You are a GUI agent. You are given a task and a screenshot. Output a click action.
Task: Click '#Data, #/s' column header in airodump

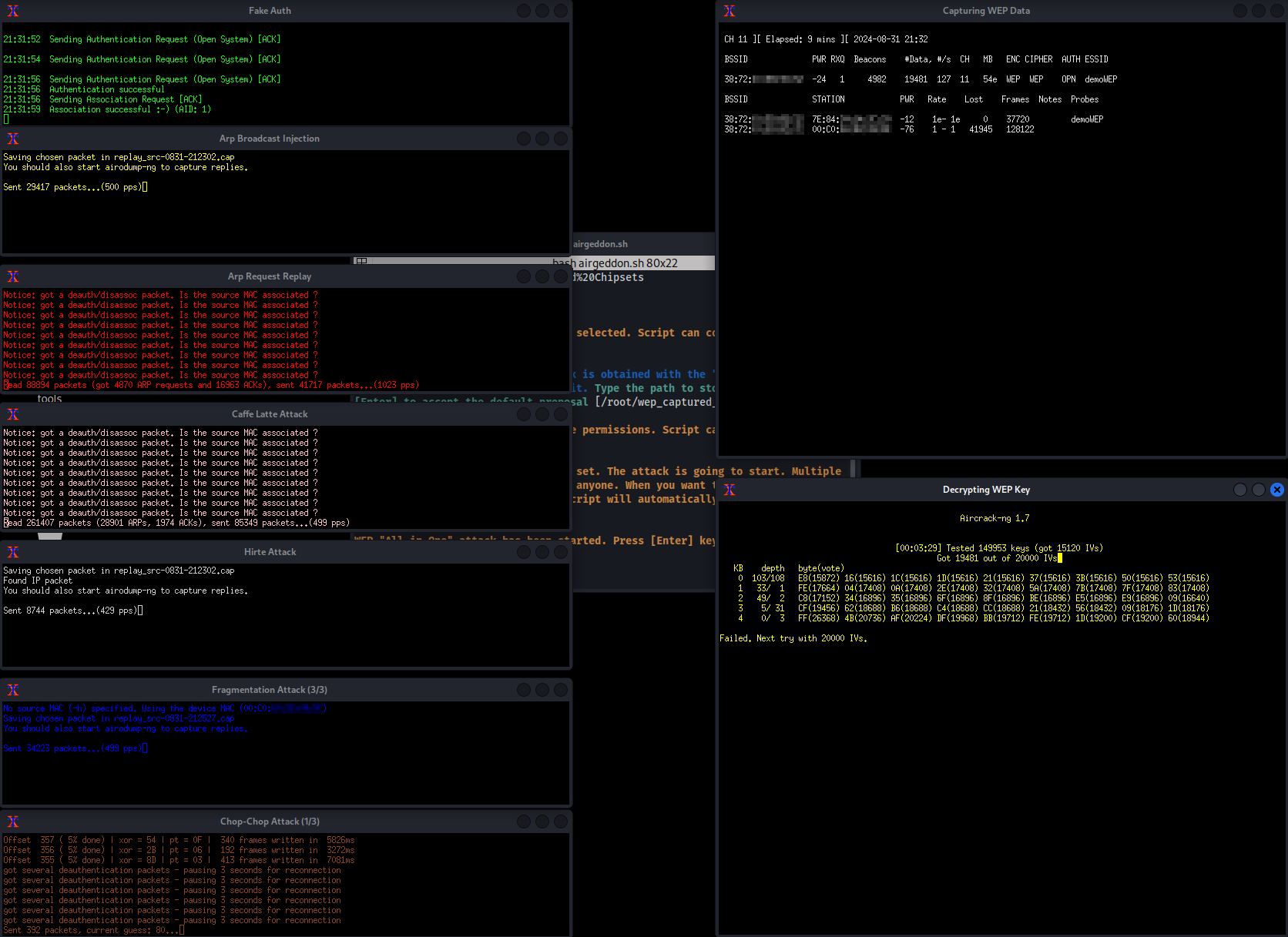(x=927, y=59)
